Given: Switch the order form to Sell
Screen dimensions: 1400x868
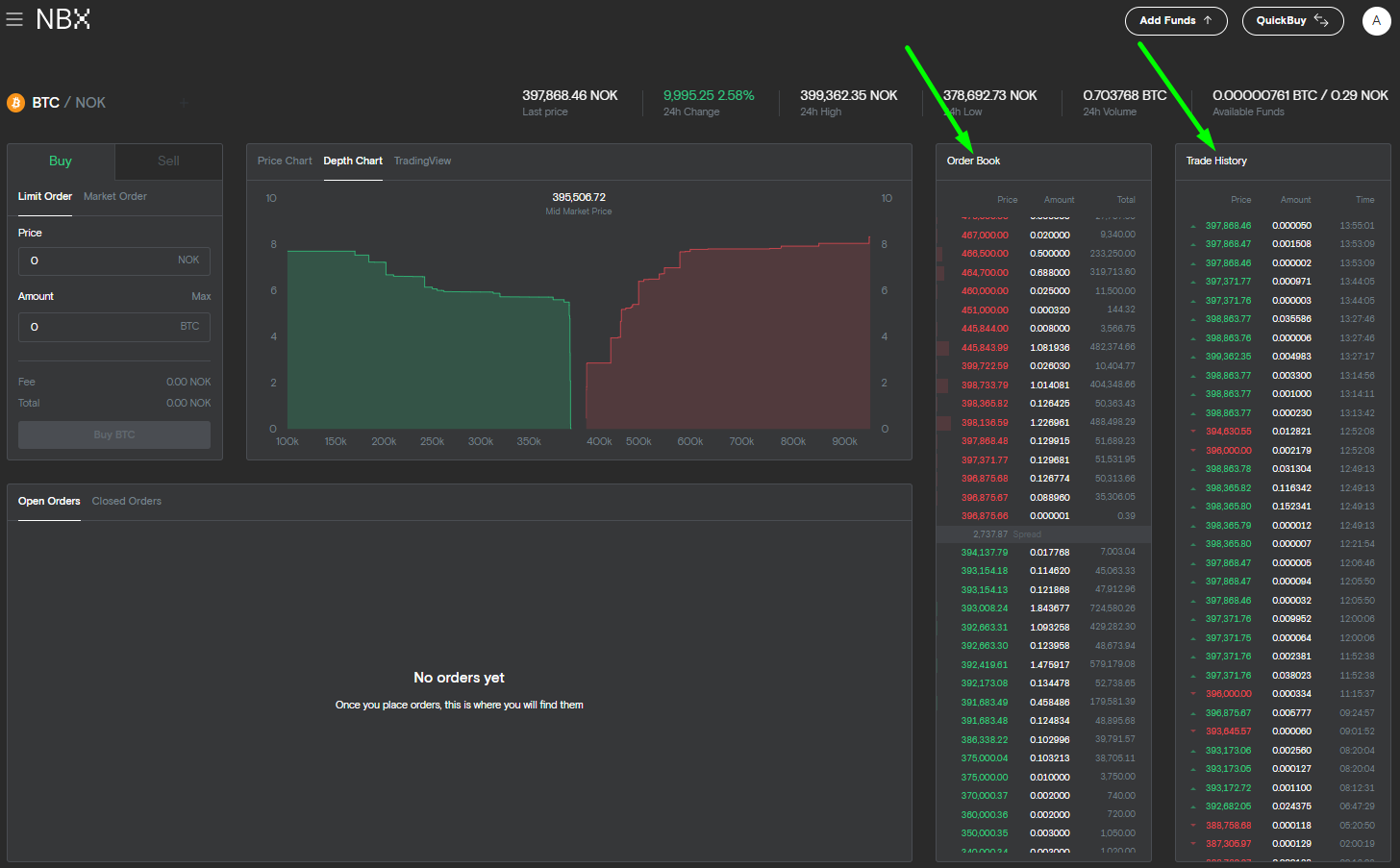Looking at the screenshot, I should 168,161.
